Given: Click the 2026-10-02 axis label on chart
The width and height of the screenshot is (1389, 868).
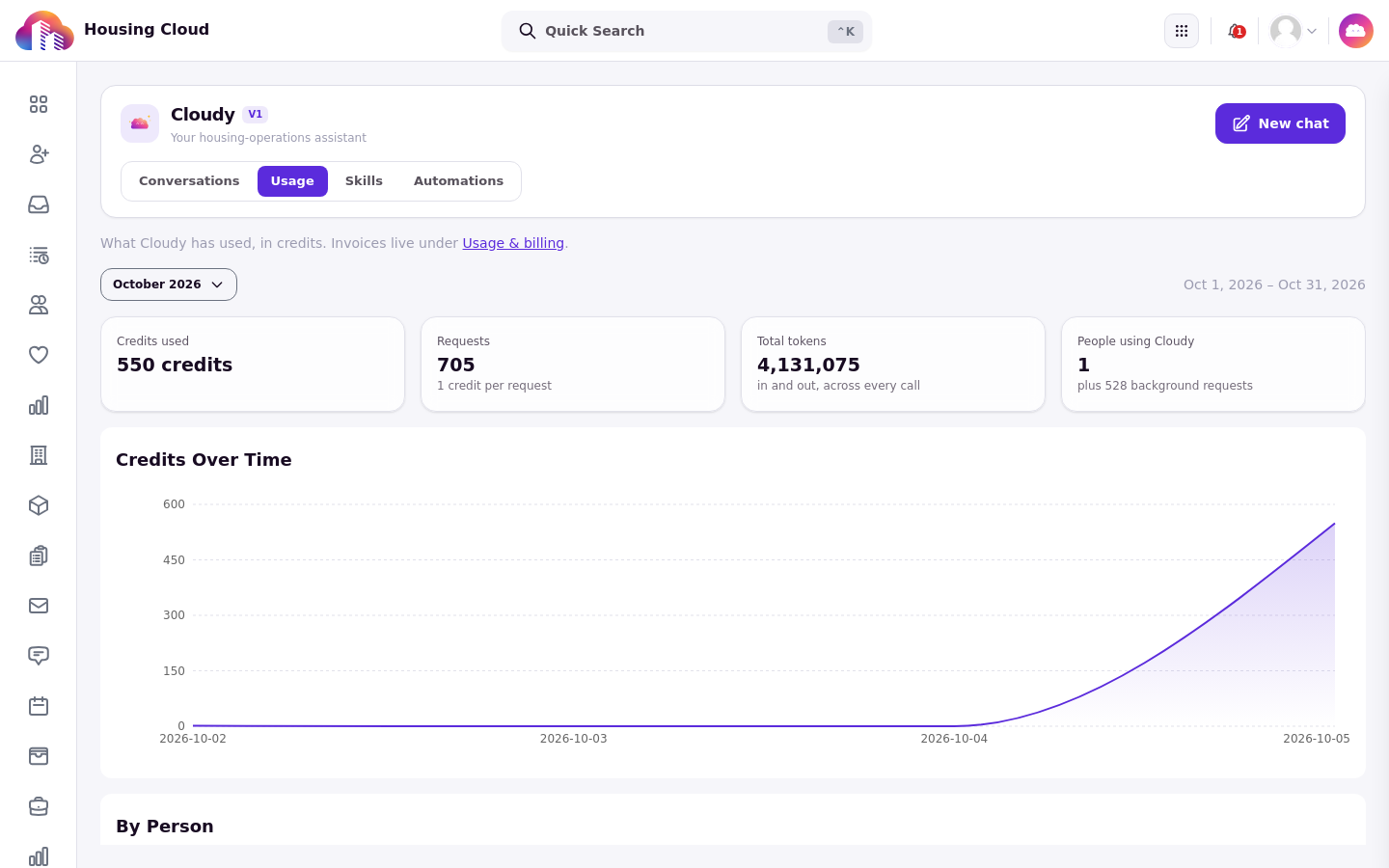Looking at the screenshot, I should [193, 739].
